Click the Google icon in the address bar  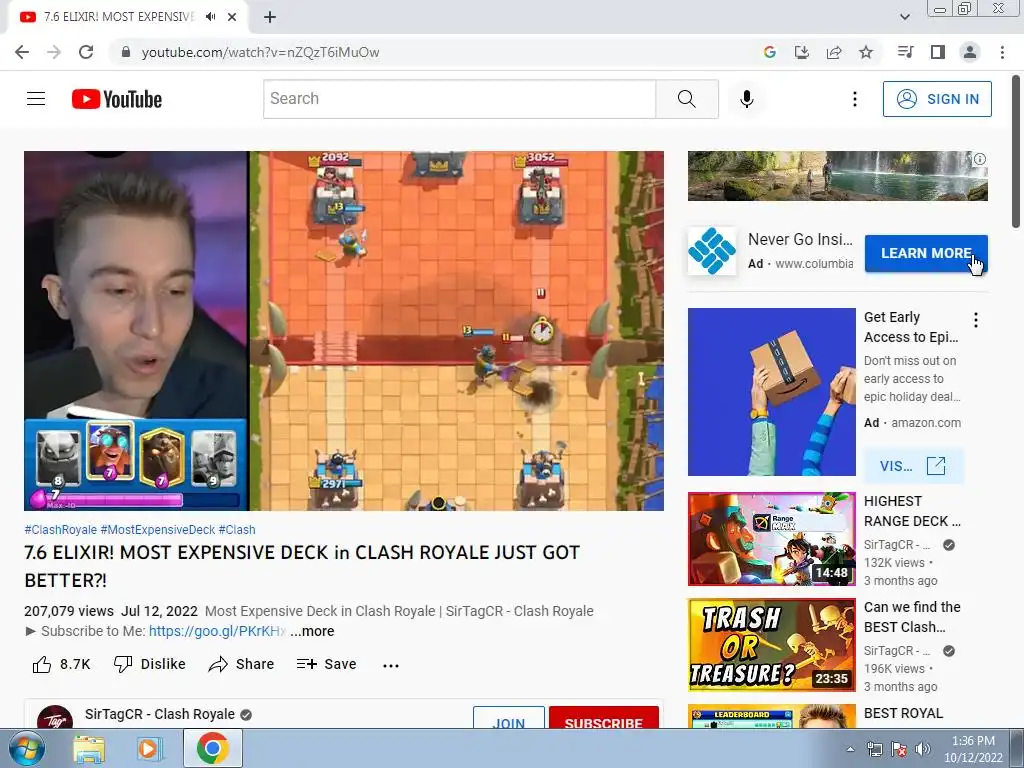[x=769, y=52]
